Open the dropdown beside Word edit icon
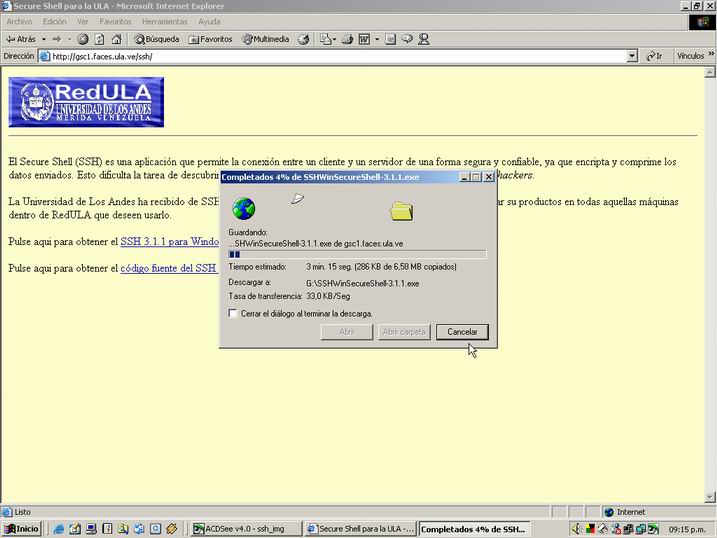 point(377,39)
